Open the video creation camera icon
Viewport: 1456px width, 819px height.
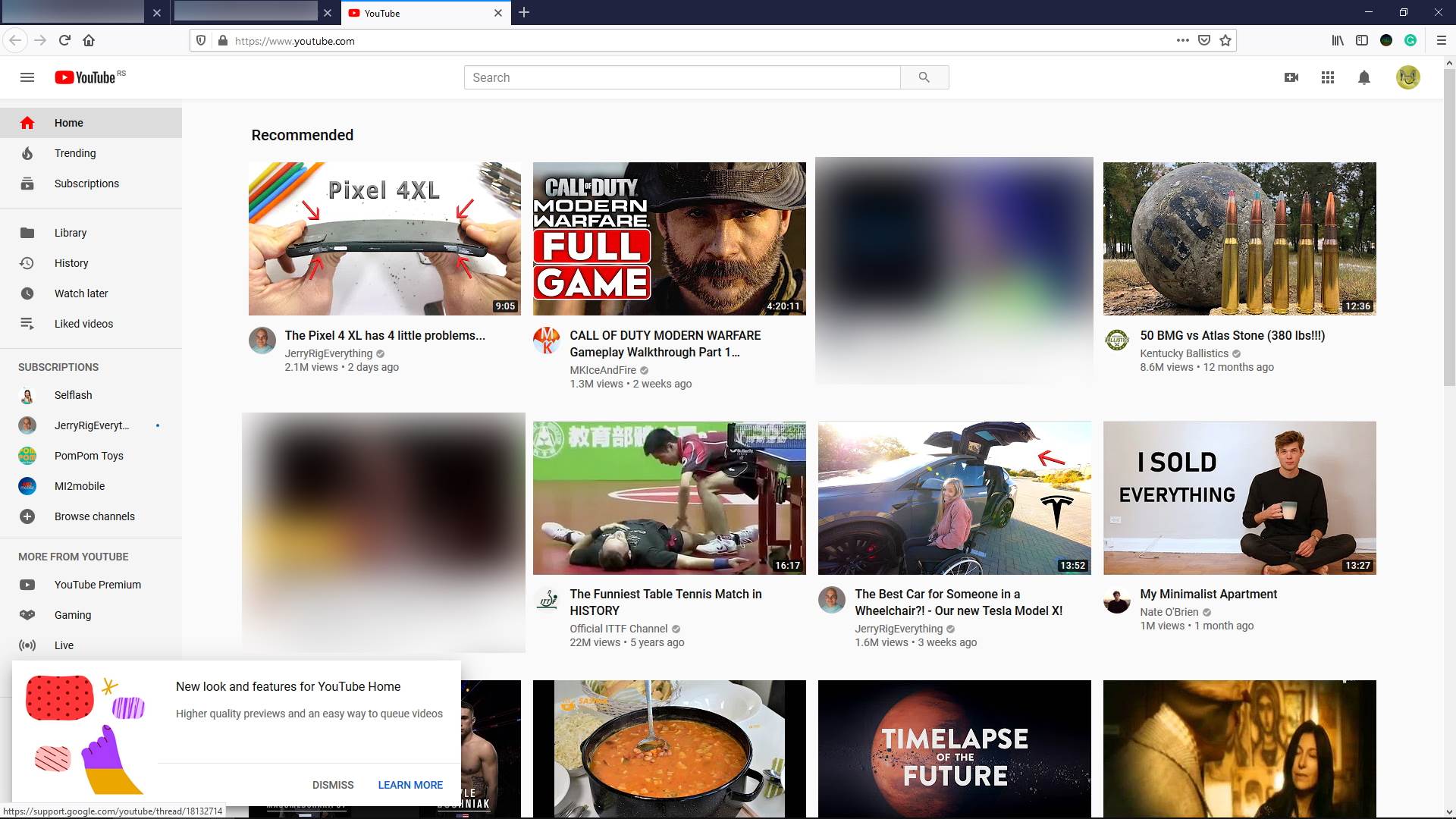coord(1292,77)
